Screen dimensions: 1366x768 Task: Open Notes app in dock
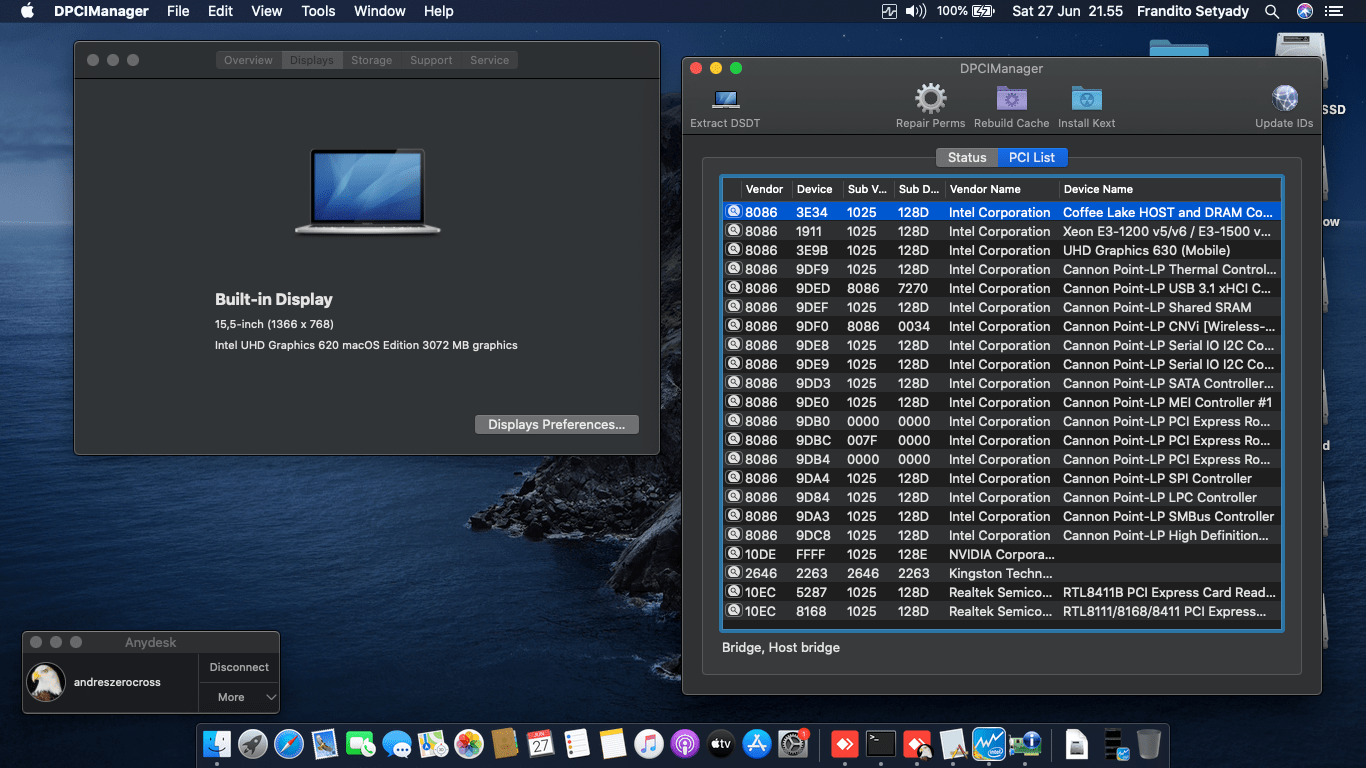(x=613, y=744)
